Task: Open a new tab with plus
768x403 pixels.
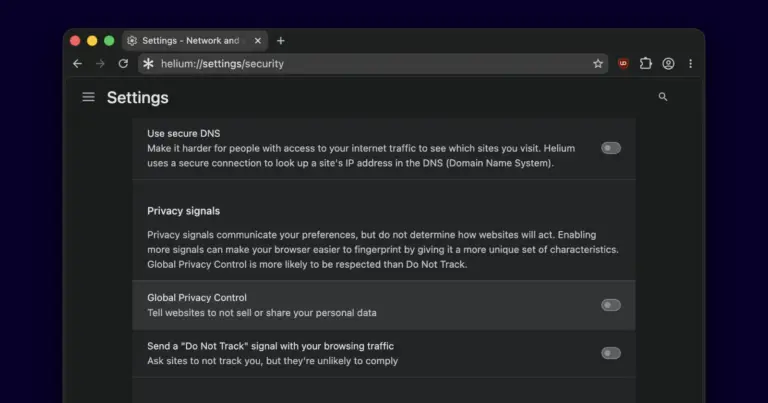Action: coord(281,41)
